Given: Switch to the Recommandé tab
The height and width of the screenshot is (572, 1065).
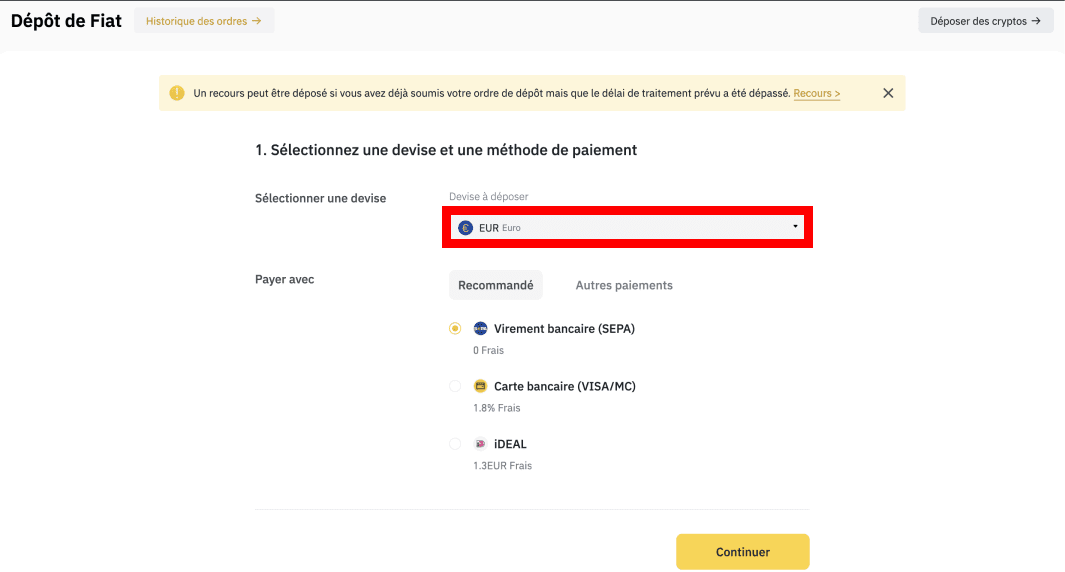Looking at the screenshot, I should click(496, 285).
